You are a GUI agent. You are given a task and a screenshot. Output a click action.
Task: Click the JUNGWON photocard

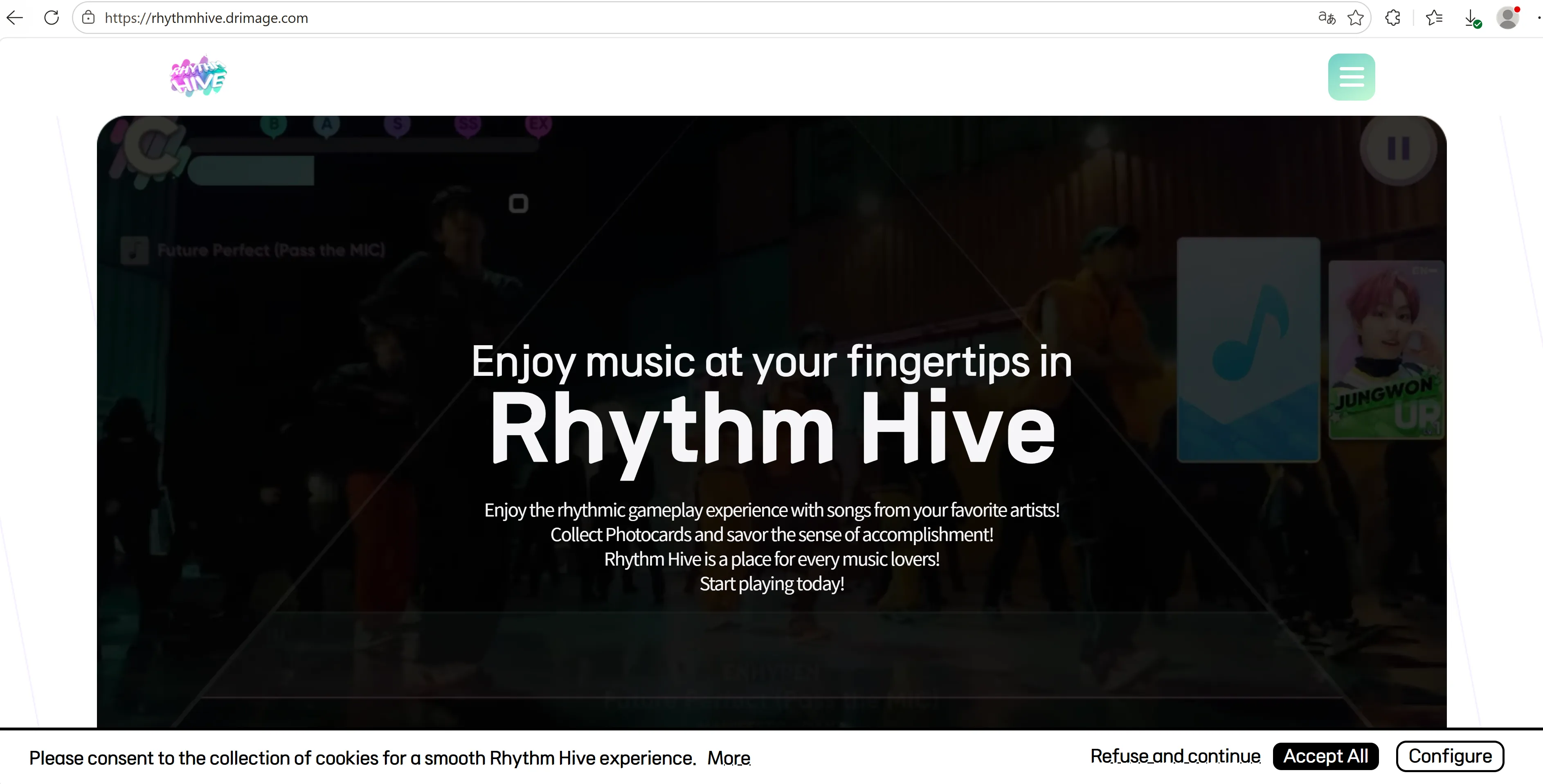coord(1387,349)
